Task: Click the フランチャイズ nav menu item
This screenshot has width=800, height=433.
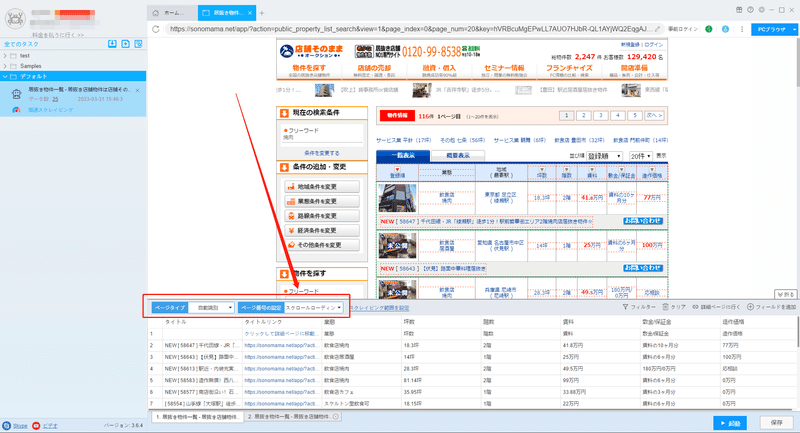Action: pos(569,70)
